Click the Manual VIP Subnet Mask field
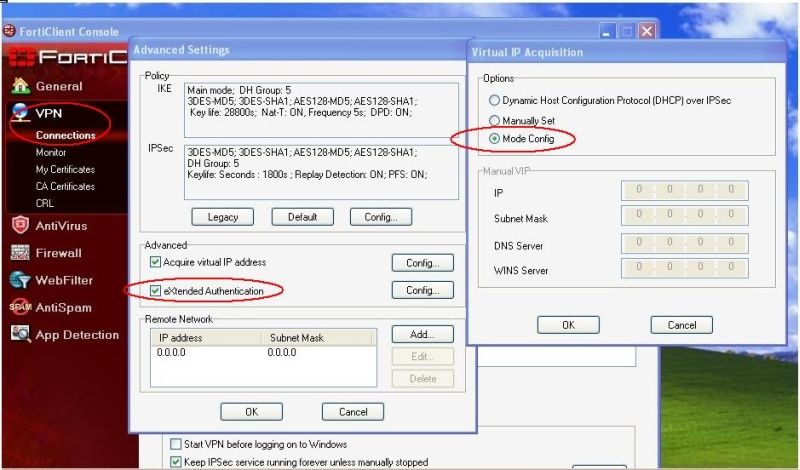This screenshot has width=800, height=470. click(x=685, y=215)
